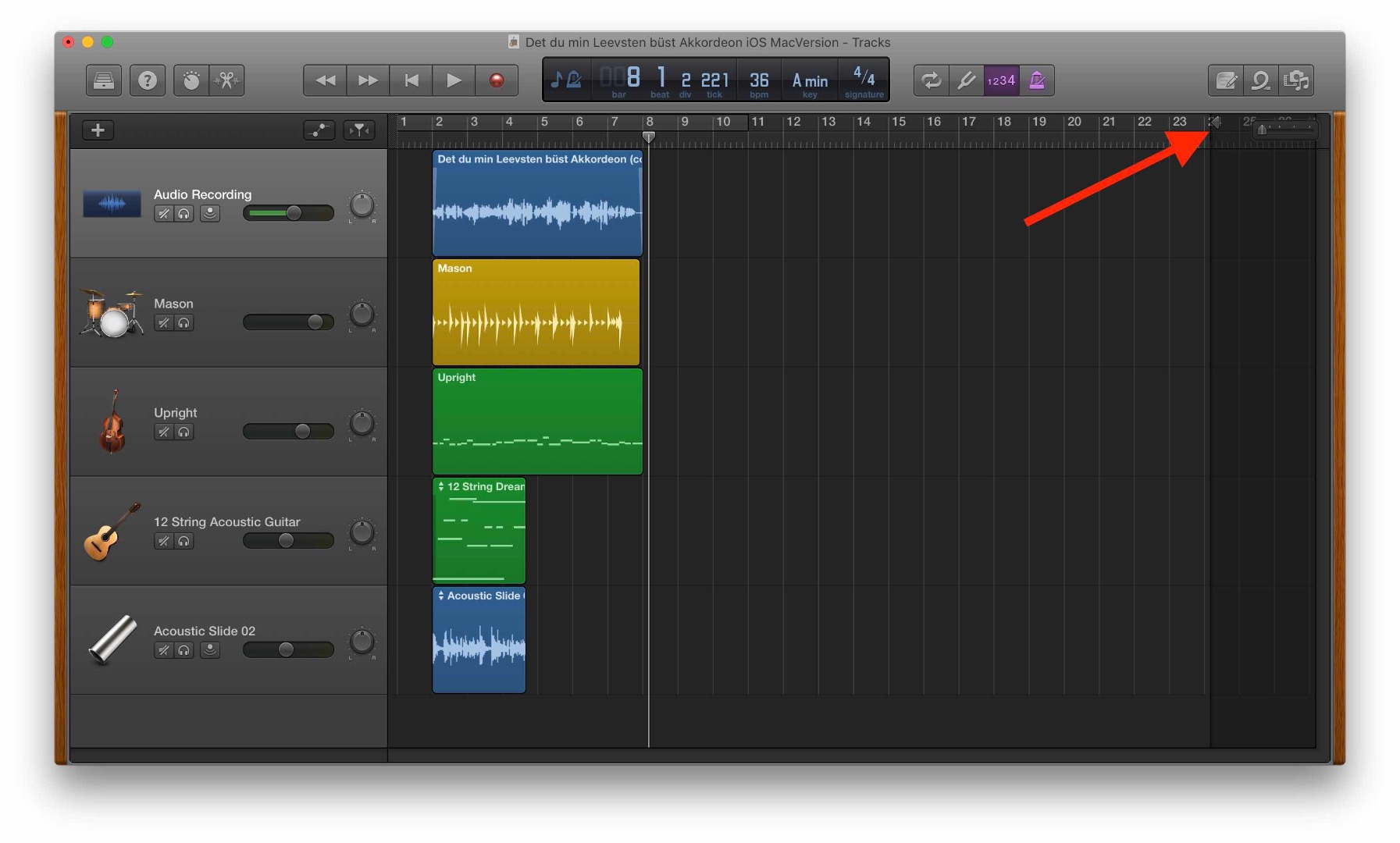Open Quick Help with the question mark icon
The height and width of the screenshot is (843, 1400).
coord(147,80)
